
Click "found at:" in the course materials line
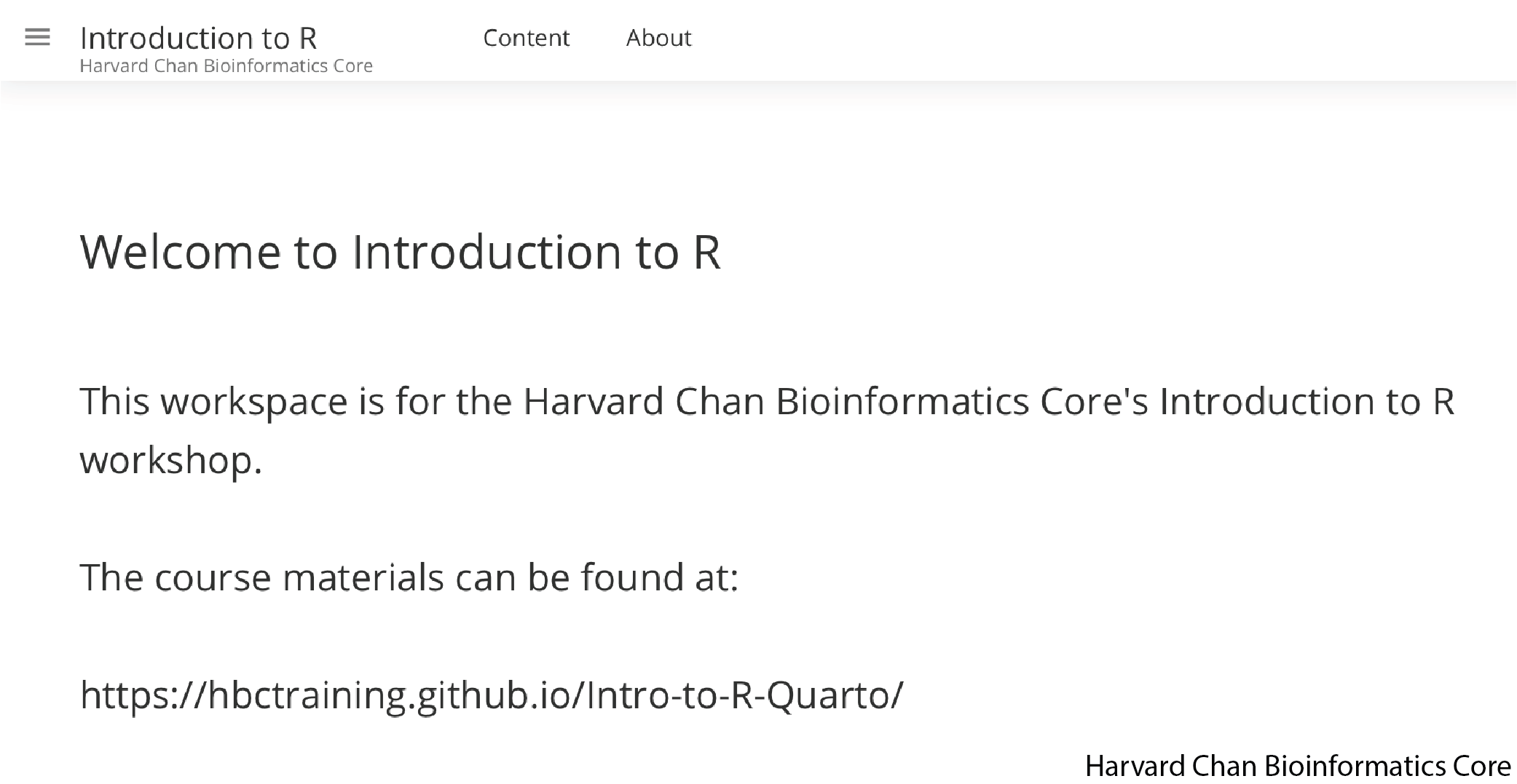tap(659, 578)
